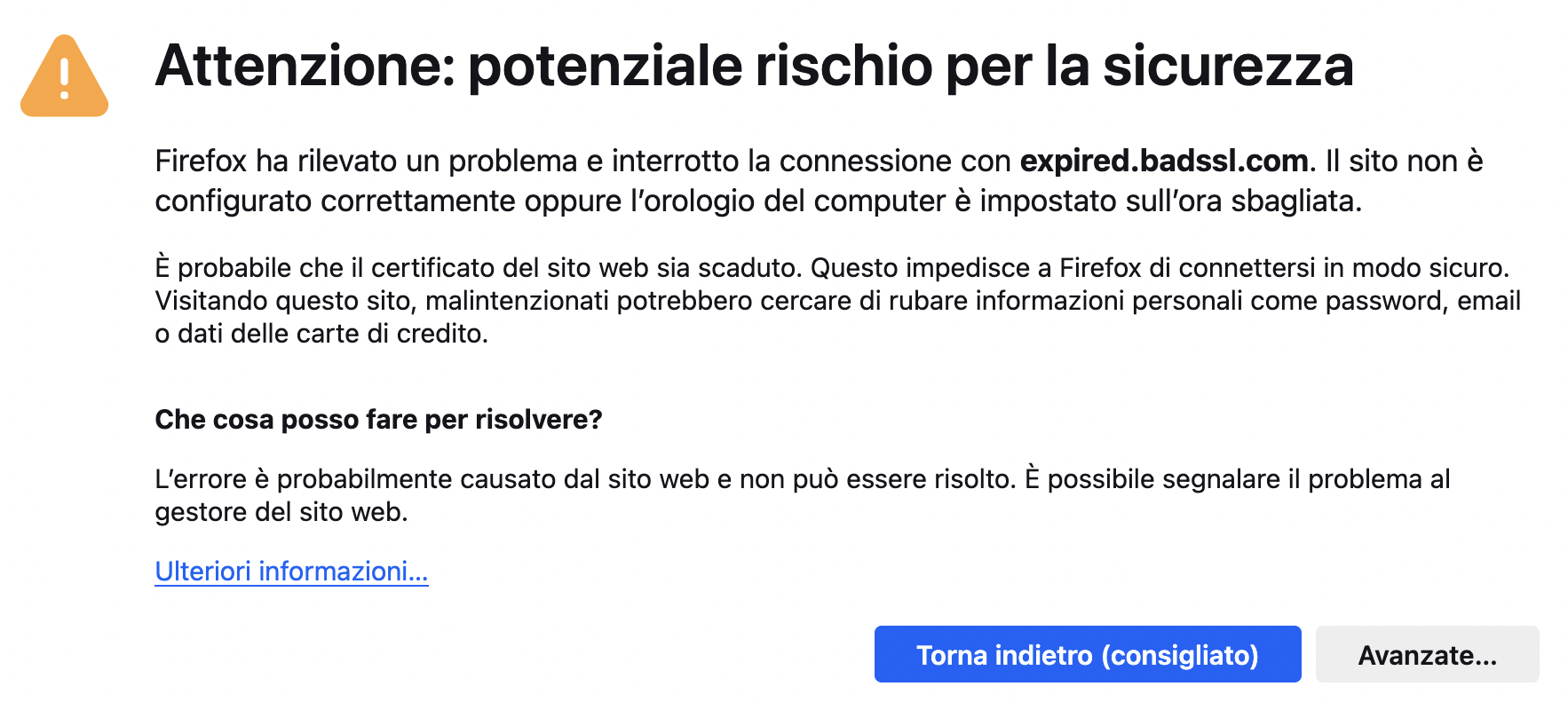Open the "Ulteriori informazioni…" link
Viewport: 1568px width, 710px height.
tap(291, 571)
